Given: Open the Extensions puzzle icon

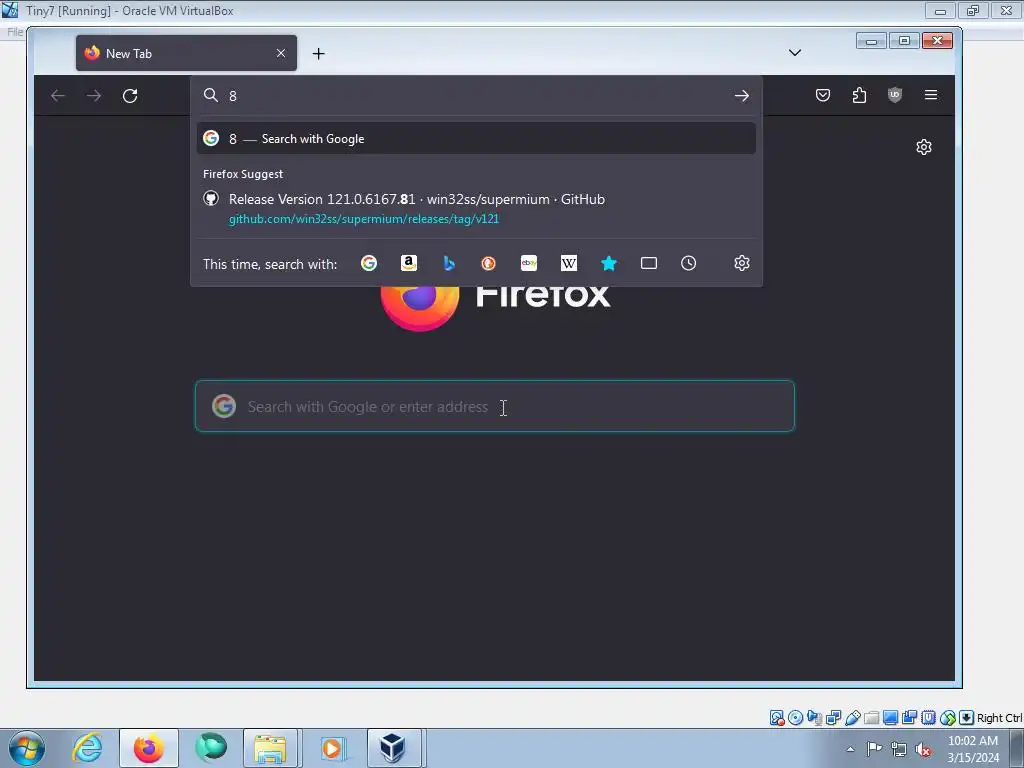Looking at the screenshot, I should [859, 95].
